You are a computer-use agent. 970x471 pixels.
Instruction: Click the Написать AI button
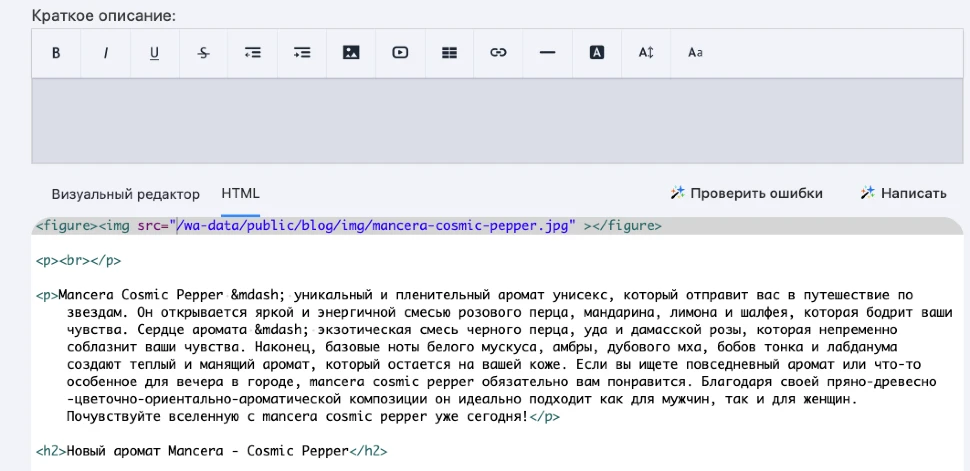tap(903, 194)
